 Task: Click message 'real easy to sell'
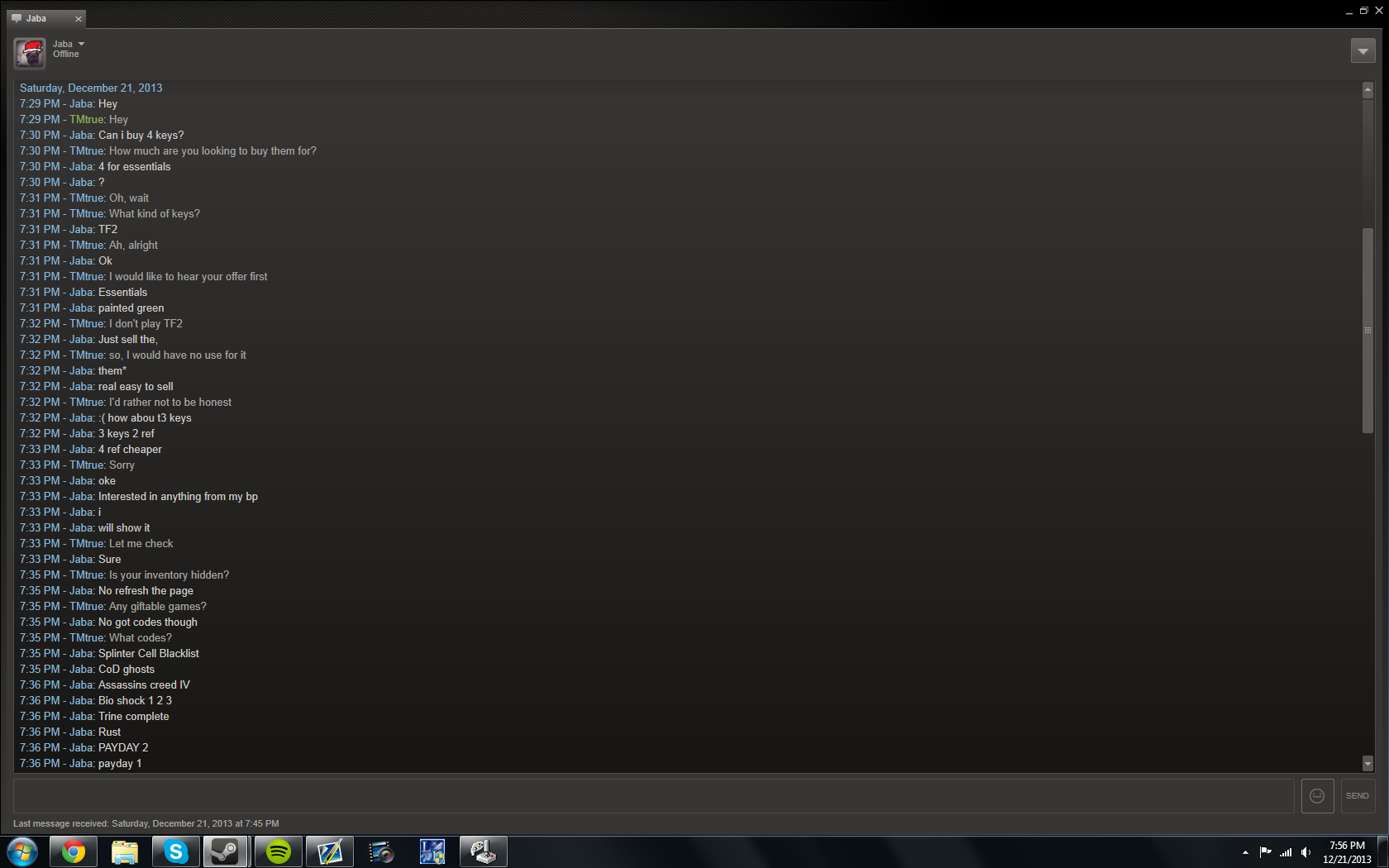[x=136, y=387]
